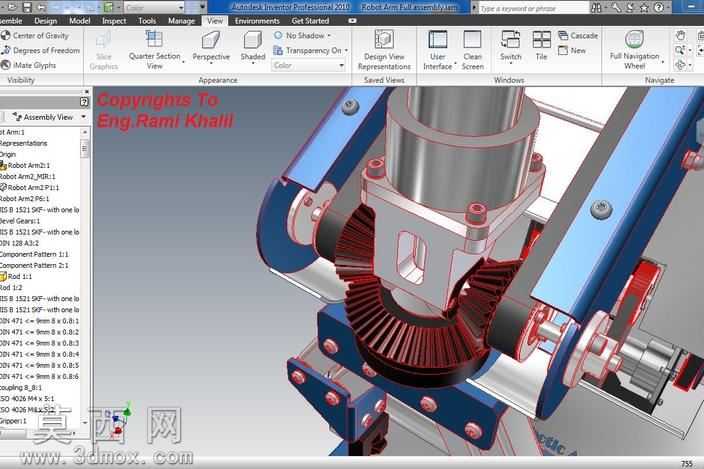Toggle Clean Screen mode
The height and width of the screenshot is (469, 704).
[472, 49]
